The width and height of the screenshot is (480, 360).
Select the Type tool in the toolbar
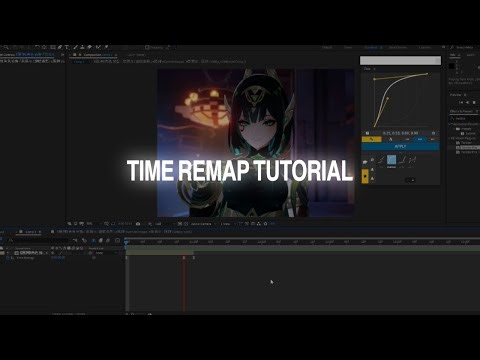tap(67, 47)
